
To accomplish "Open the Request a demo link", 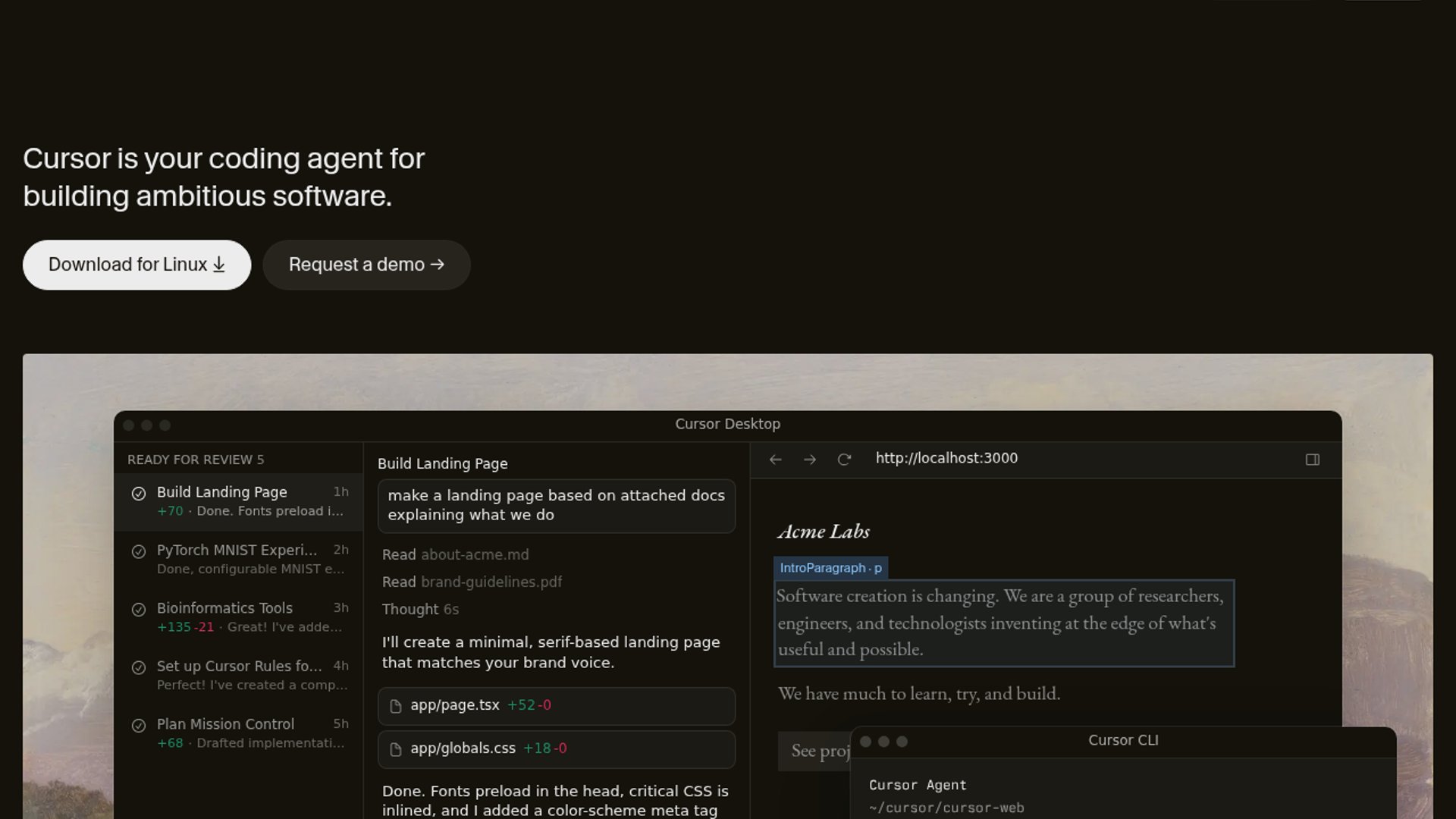I will [x=366, y=265].
